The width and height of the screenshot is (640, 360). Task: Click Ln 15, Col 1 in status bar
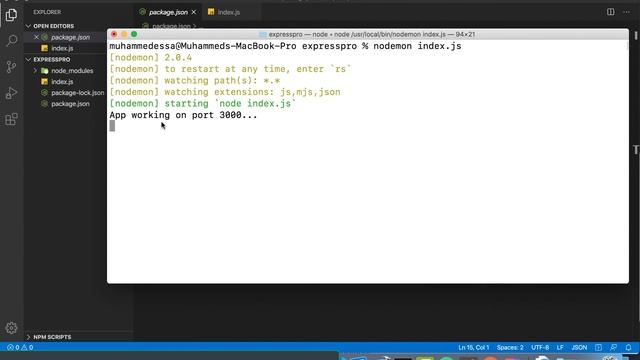473,347
